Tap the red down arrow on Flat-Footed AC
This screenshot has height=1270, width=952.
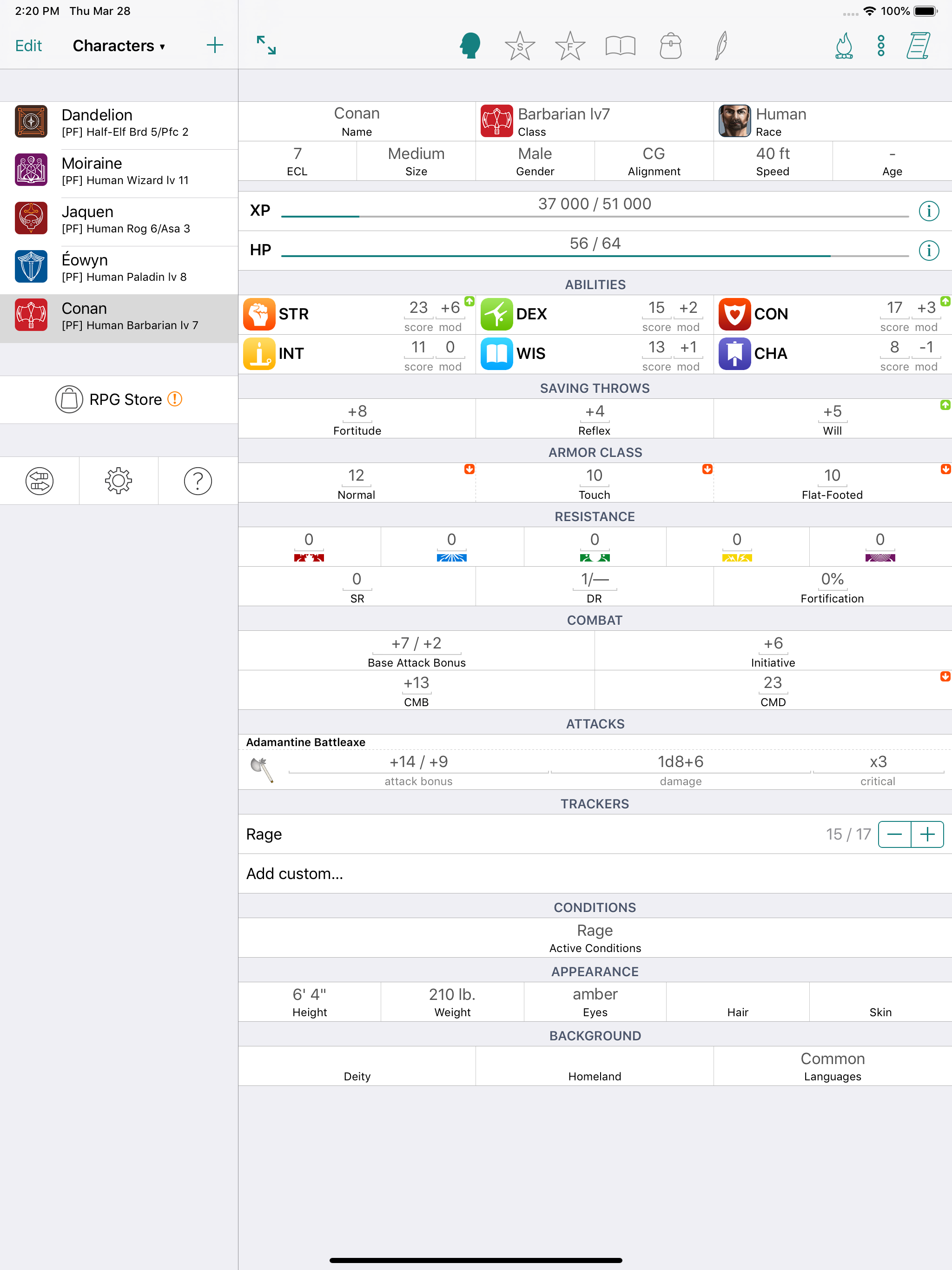pyautogui.click(x=945, y=469)
